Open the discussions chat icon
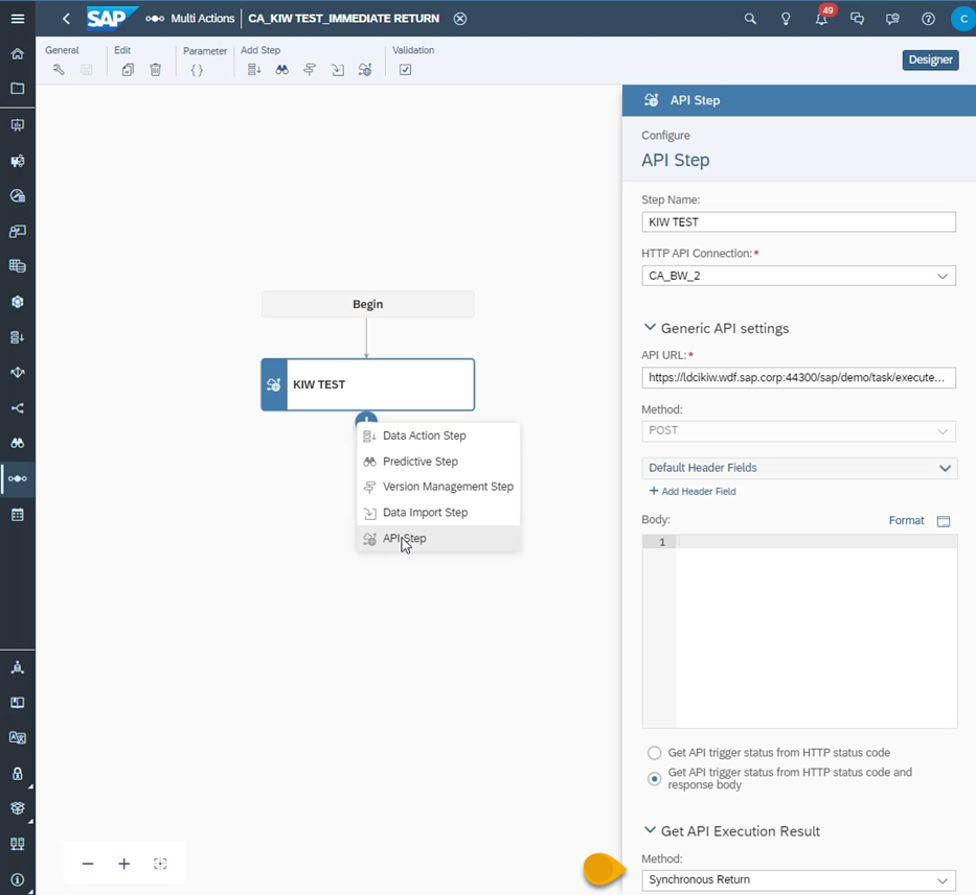976x895 pixels. 857,19
